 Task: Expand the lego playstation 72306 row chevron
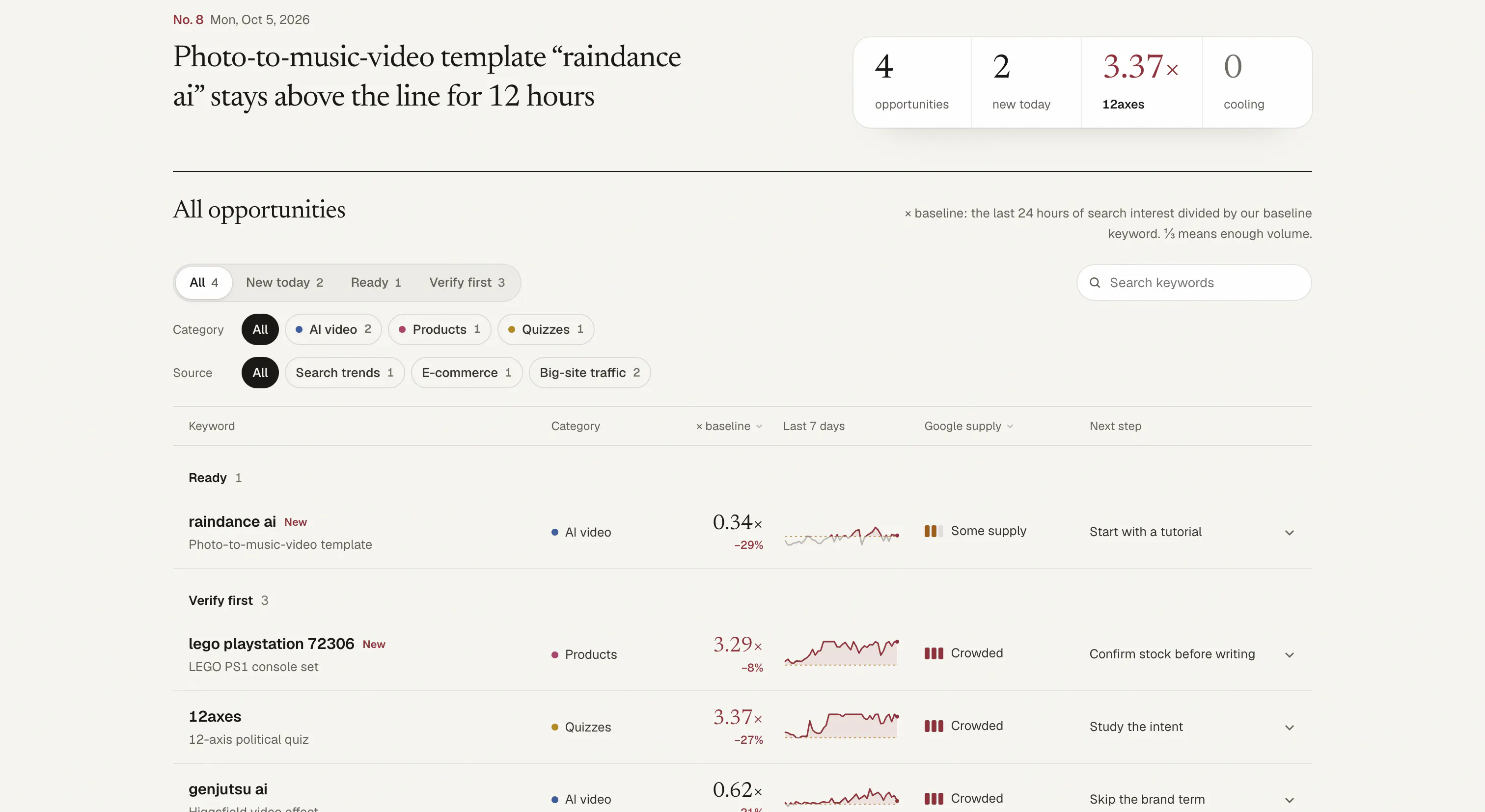coord(1290,655)
